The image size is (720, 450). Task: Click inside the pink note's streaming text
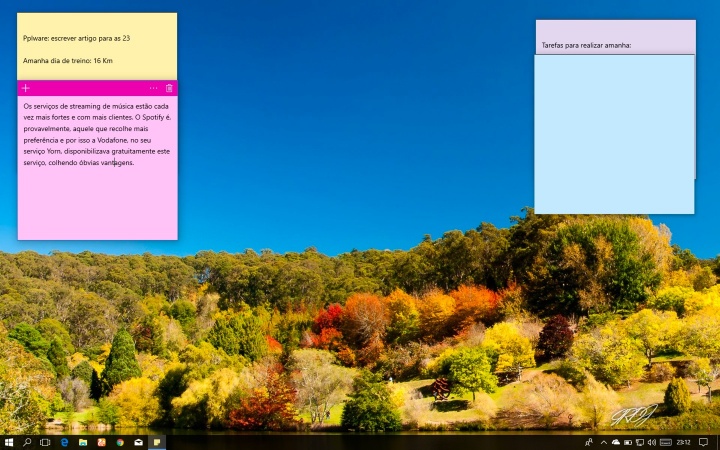click(97, 133)
